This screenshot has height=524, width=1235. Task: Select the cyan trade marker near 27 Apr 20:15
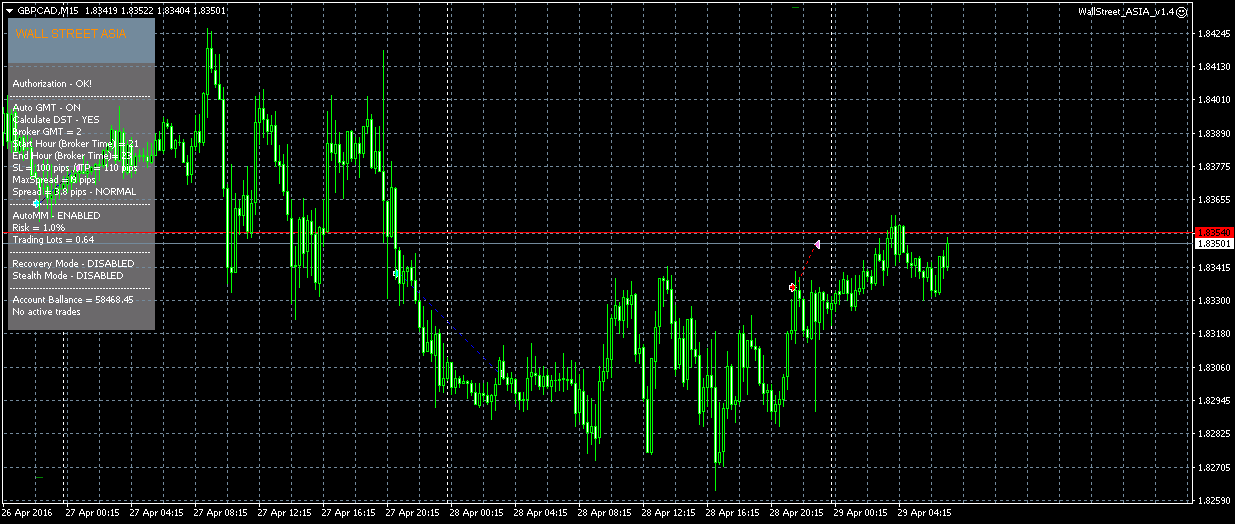click(x=396, y=273)
